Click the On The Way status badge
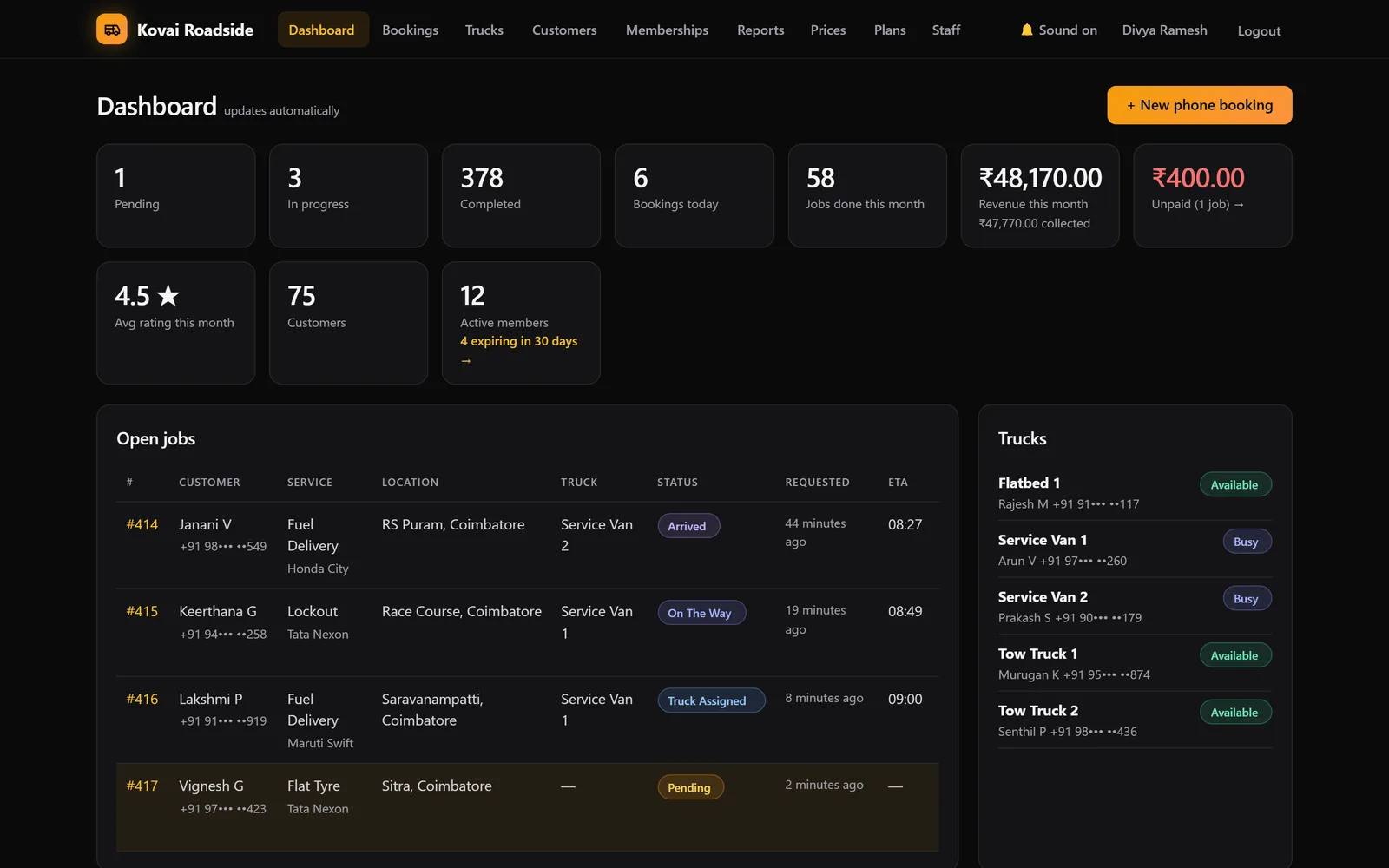Image resolution: width=1389 pixels, height=868 pixels. (701, 613)
